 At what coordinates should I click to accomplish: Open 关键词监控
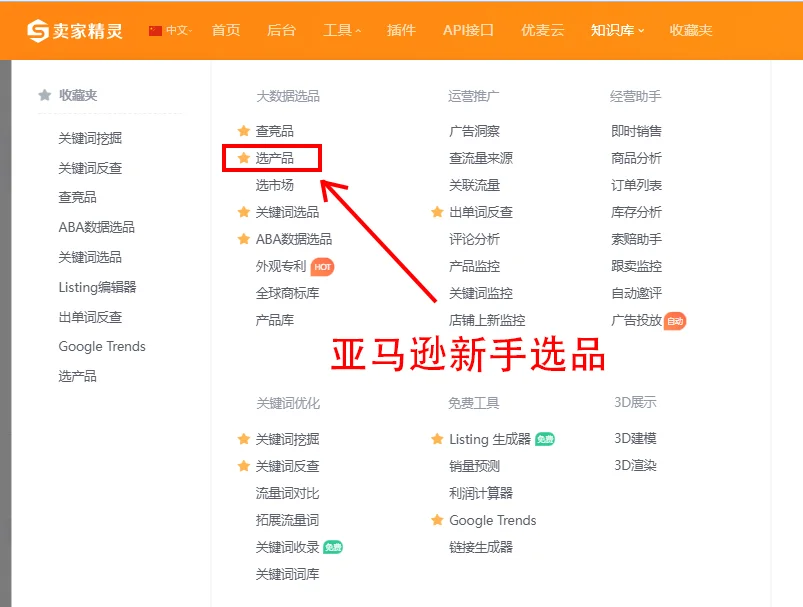(480, 294)
